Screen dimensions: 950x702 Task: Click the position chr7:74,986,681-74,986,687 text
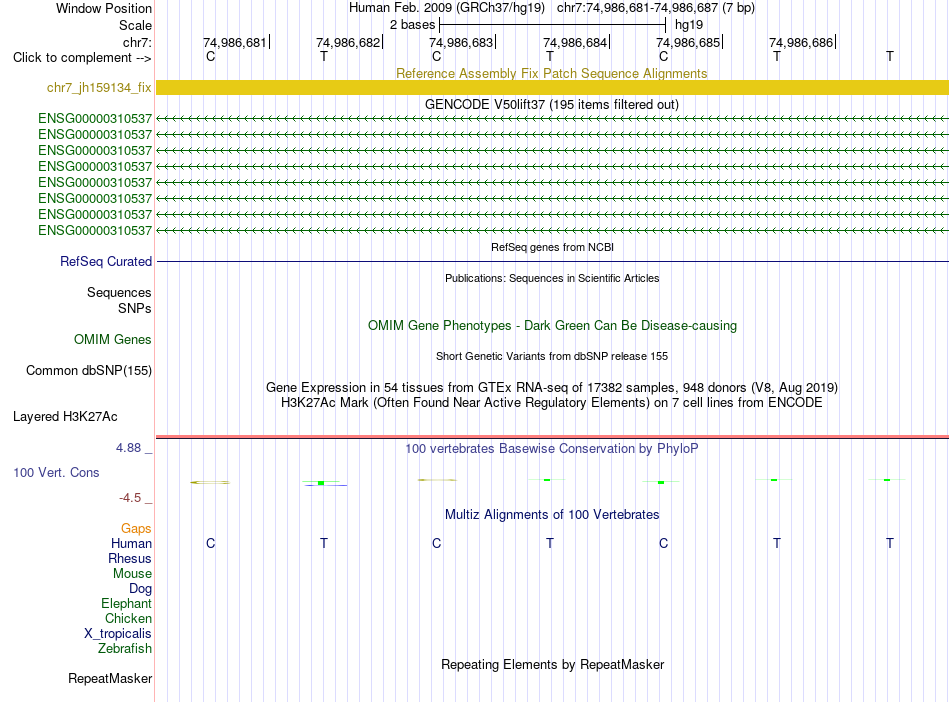637,8
